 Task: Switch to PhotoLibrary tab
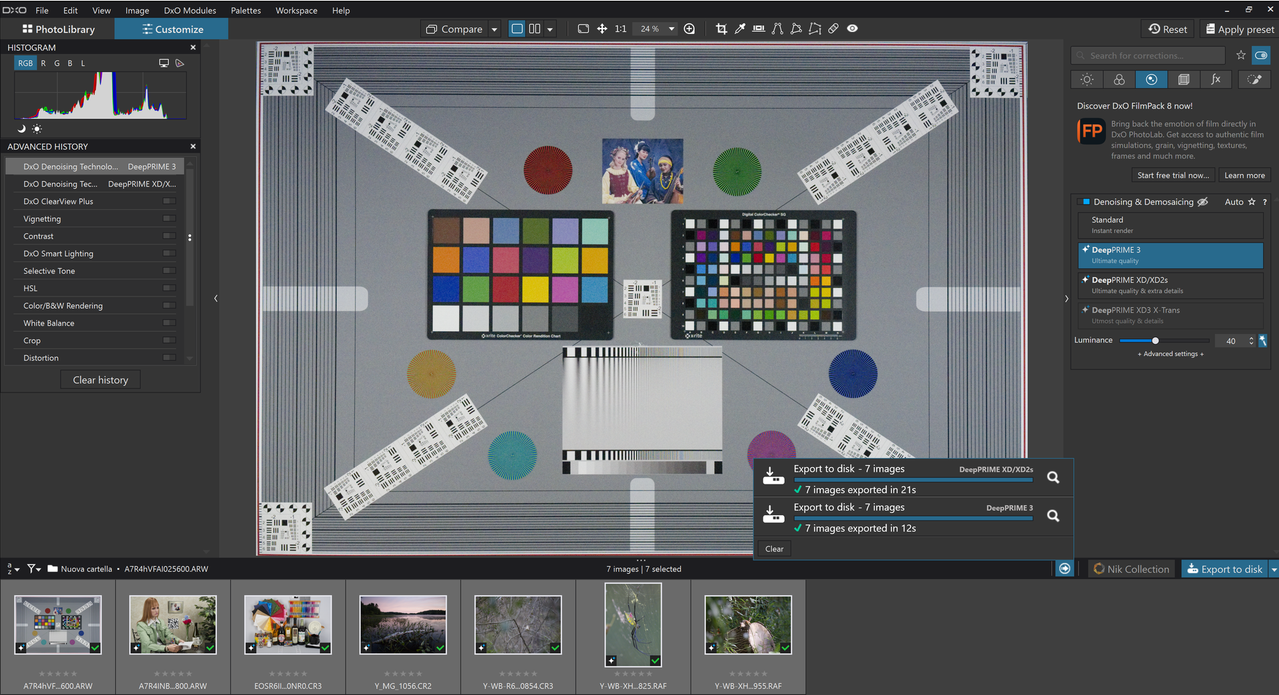(57, 29)
